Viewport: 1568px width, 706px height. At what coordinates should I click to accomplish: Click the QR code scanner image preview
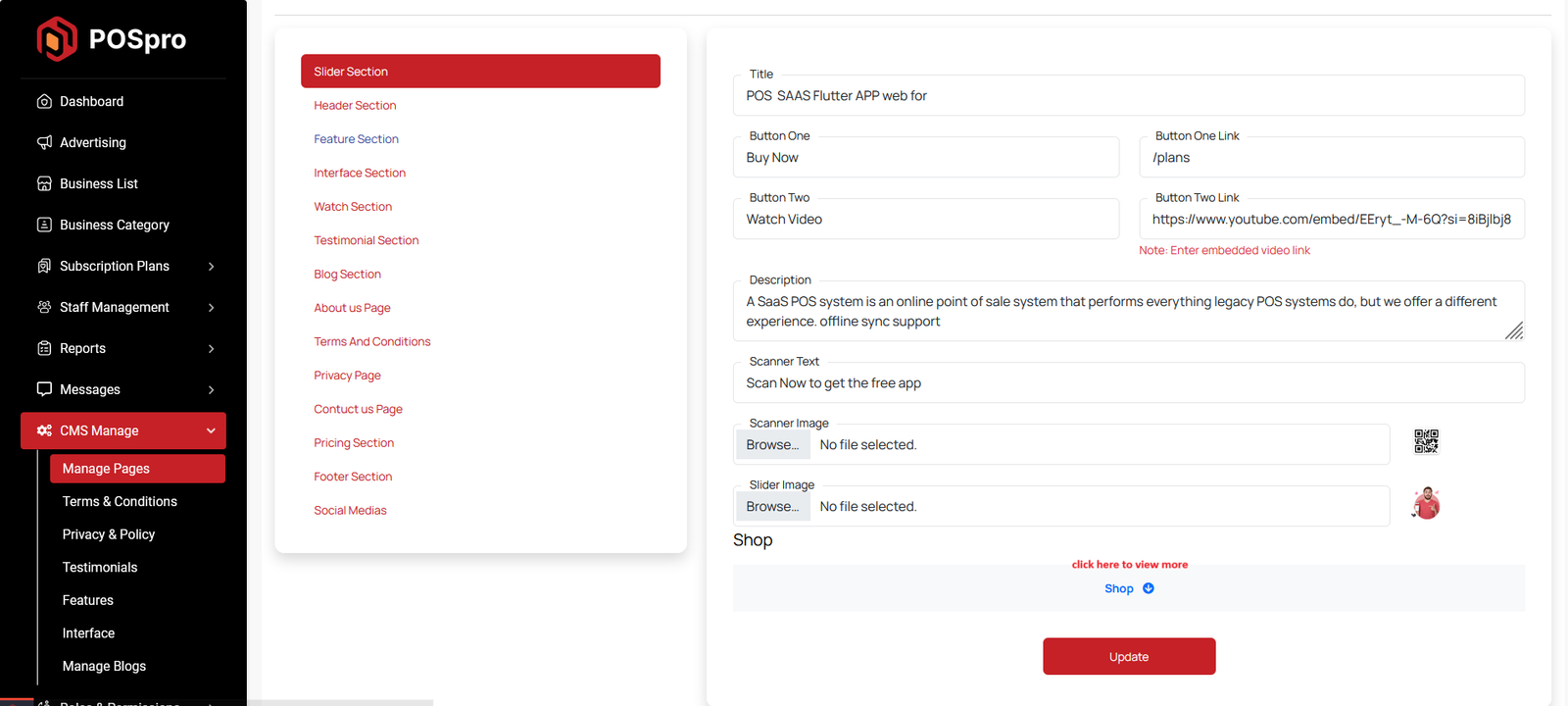(1426, 442)
